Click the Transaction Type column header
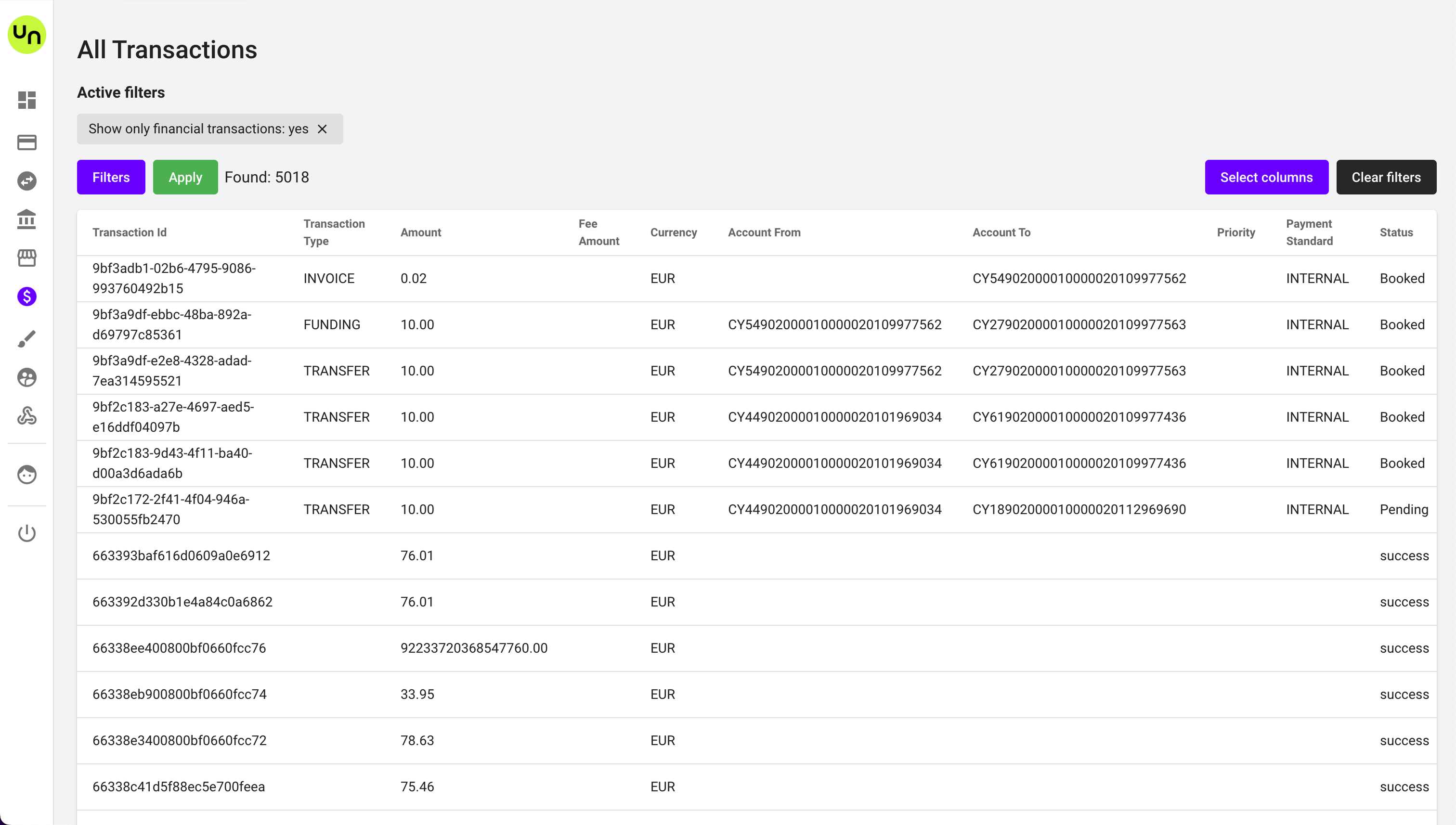The height and width of the screenshot is (825, 1456). click(x=334, y=232)
